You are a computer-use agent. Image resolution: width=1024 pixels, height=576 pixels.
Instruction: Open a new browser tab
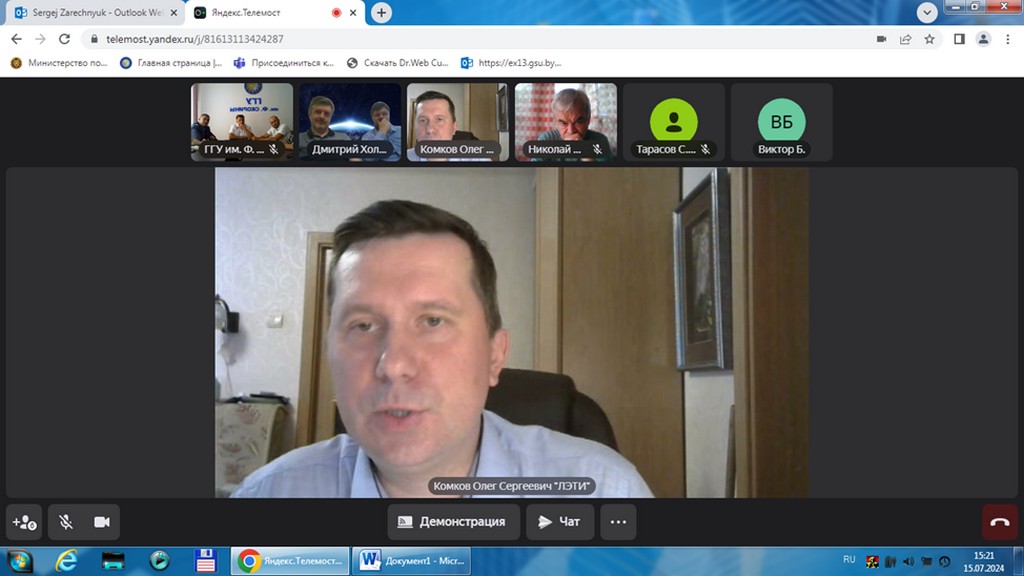pyautogui.click(x=381, y=13)
